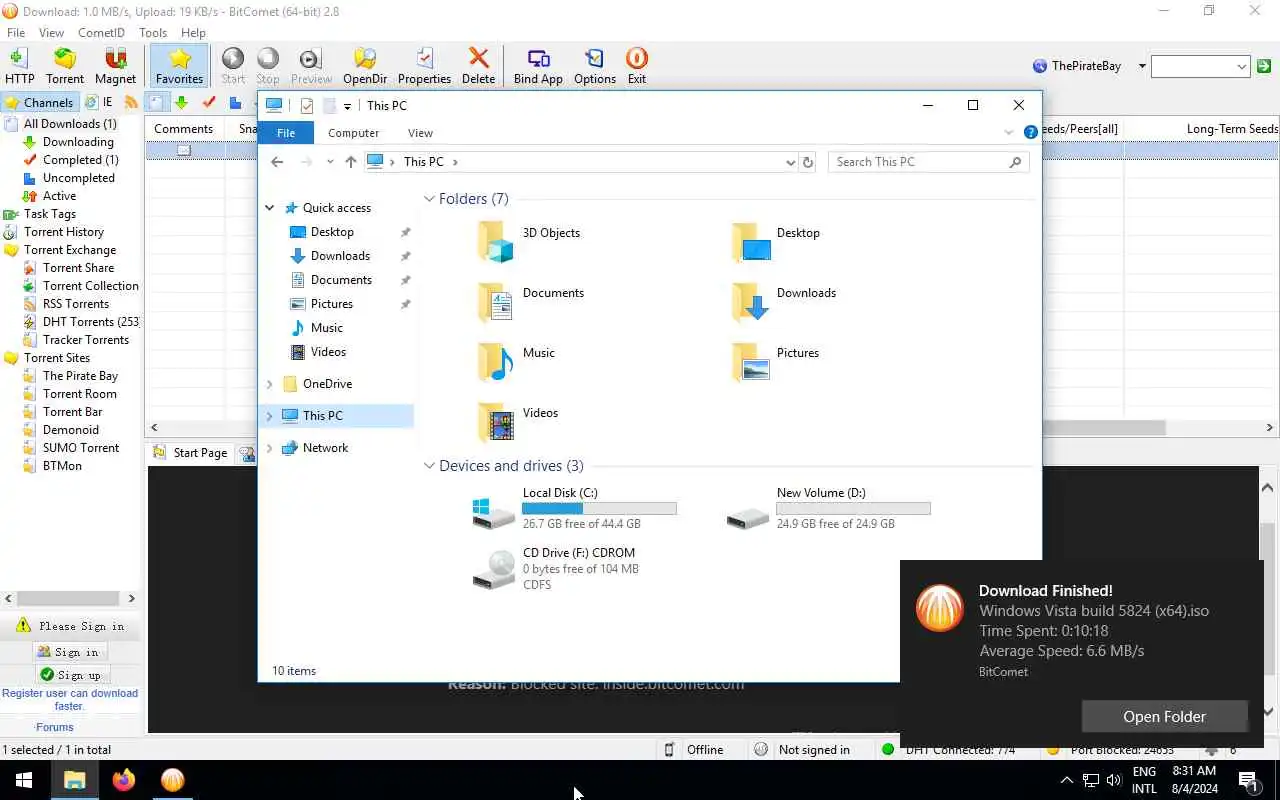Click Explorer Properties quick access checkmark icon
Image resolution: width=1280 pixels, height=800 pixels.
(x=306, y=106)
